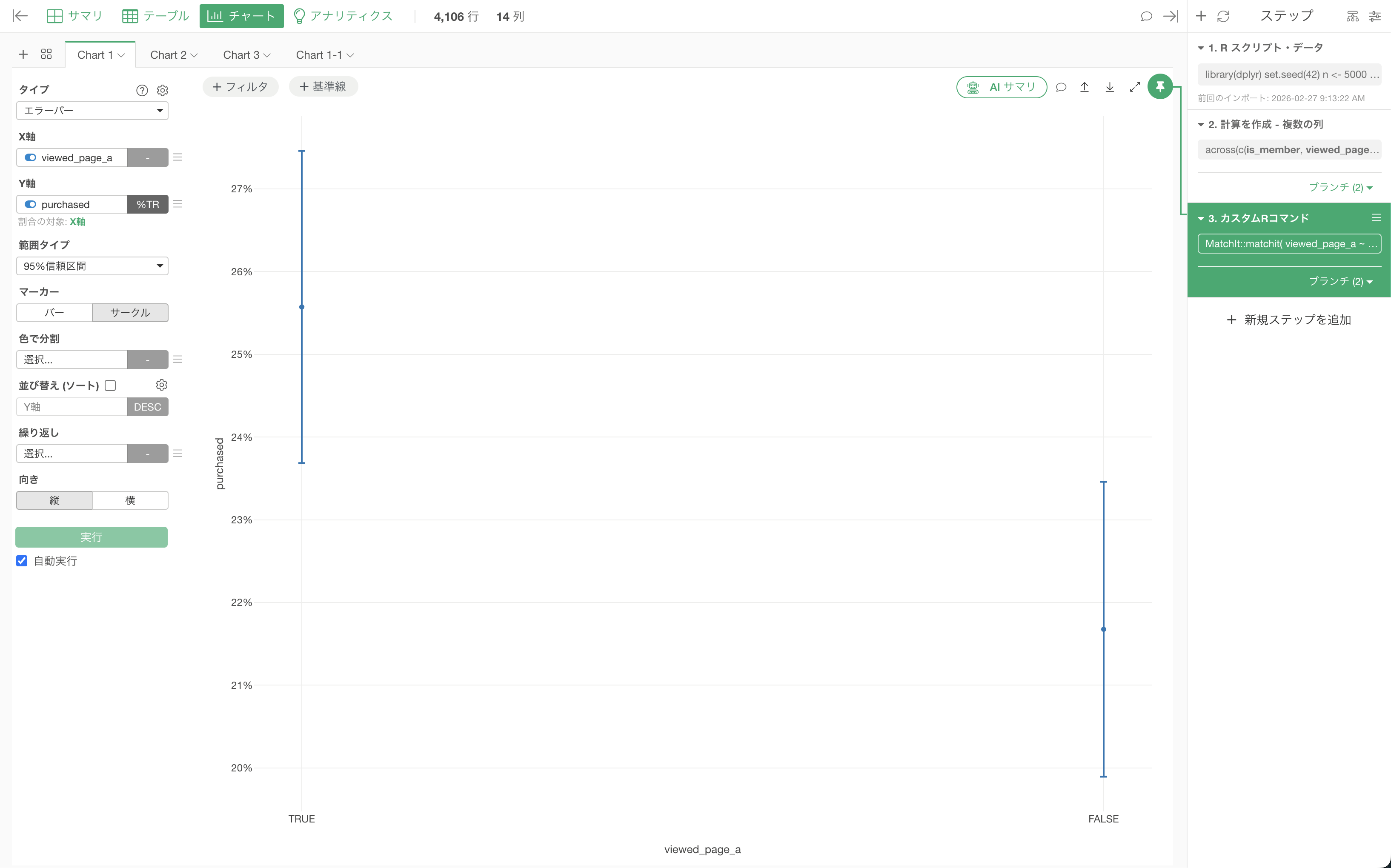The height and width of the screenshot is (868, 1391).
Task: Expand the ブランチ (2) dropdown under step 2
Action: [1340, 187]
